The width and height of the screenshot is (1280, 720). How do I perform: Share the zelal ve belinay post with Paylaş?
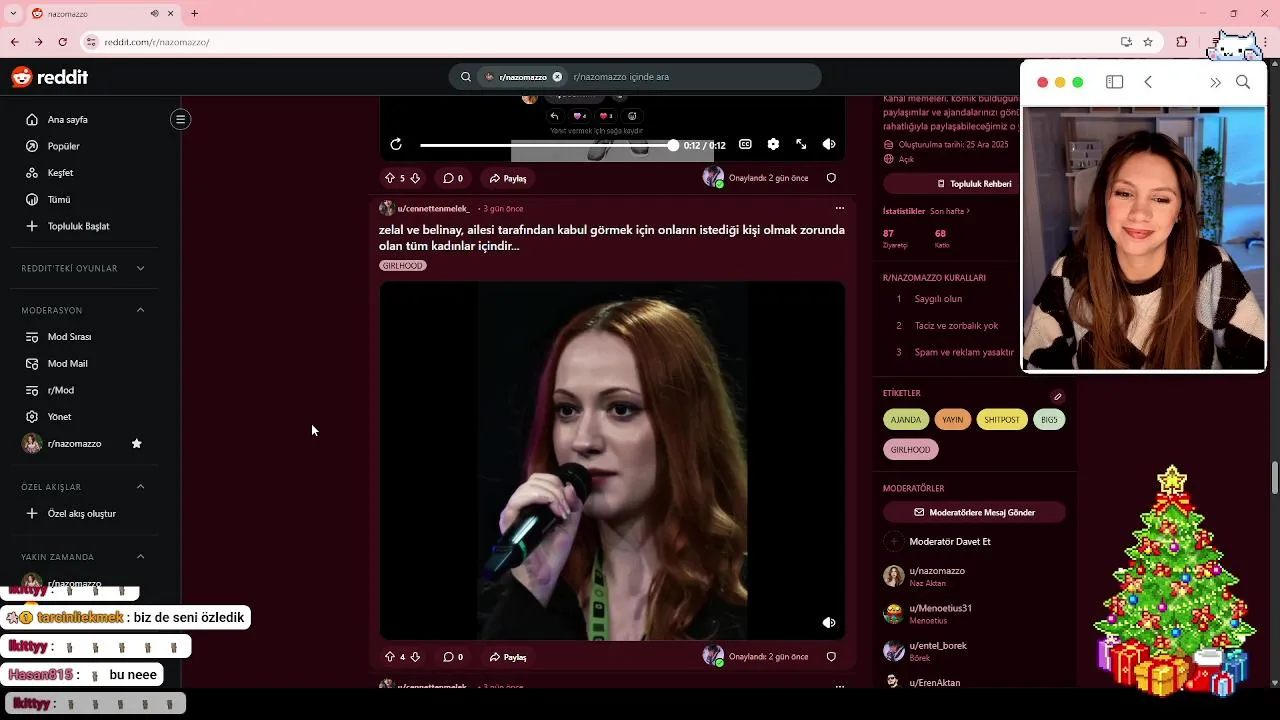tap(508, 657)
